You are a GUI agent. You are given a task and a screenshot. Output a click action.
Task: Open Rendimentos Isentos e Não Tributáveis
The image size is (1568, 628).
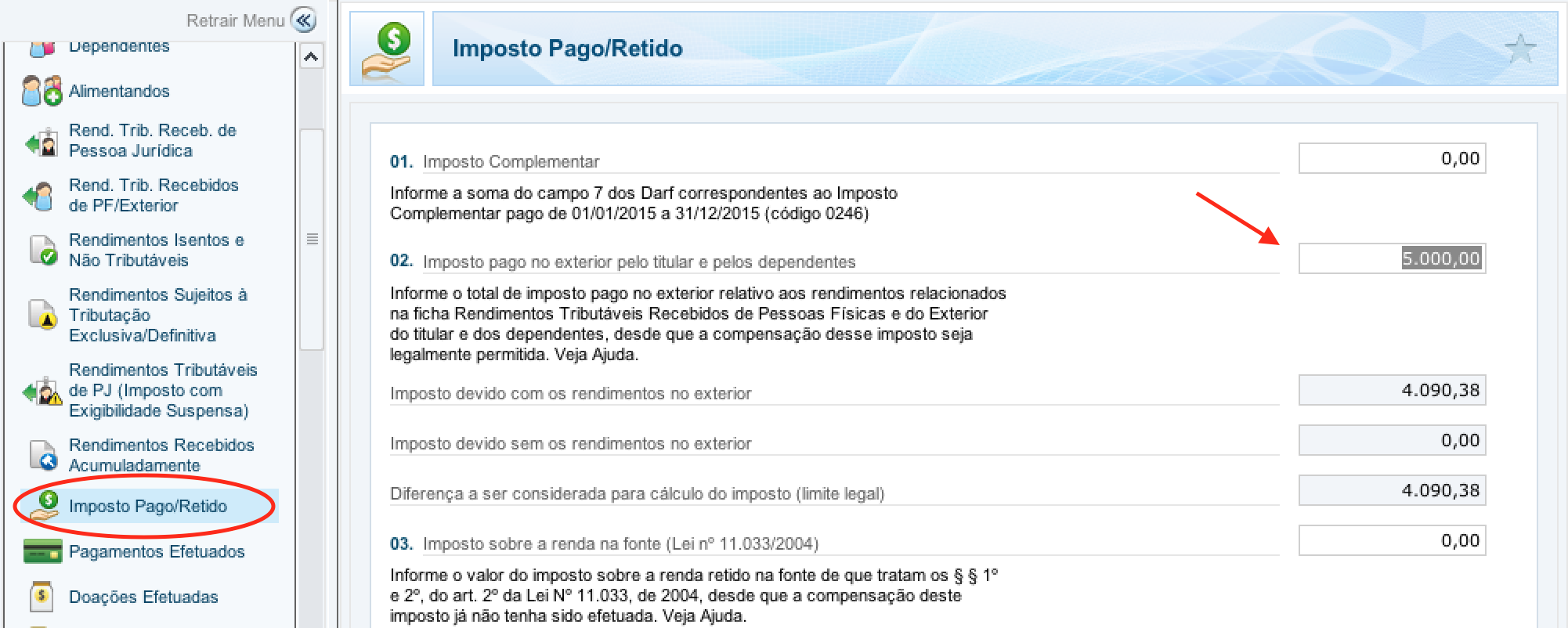click(157, 250)
